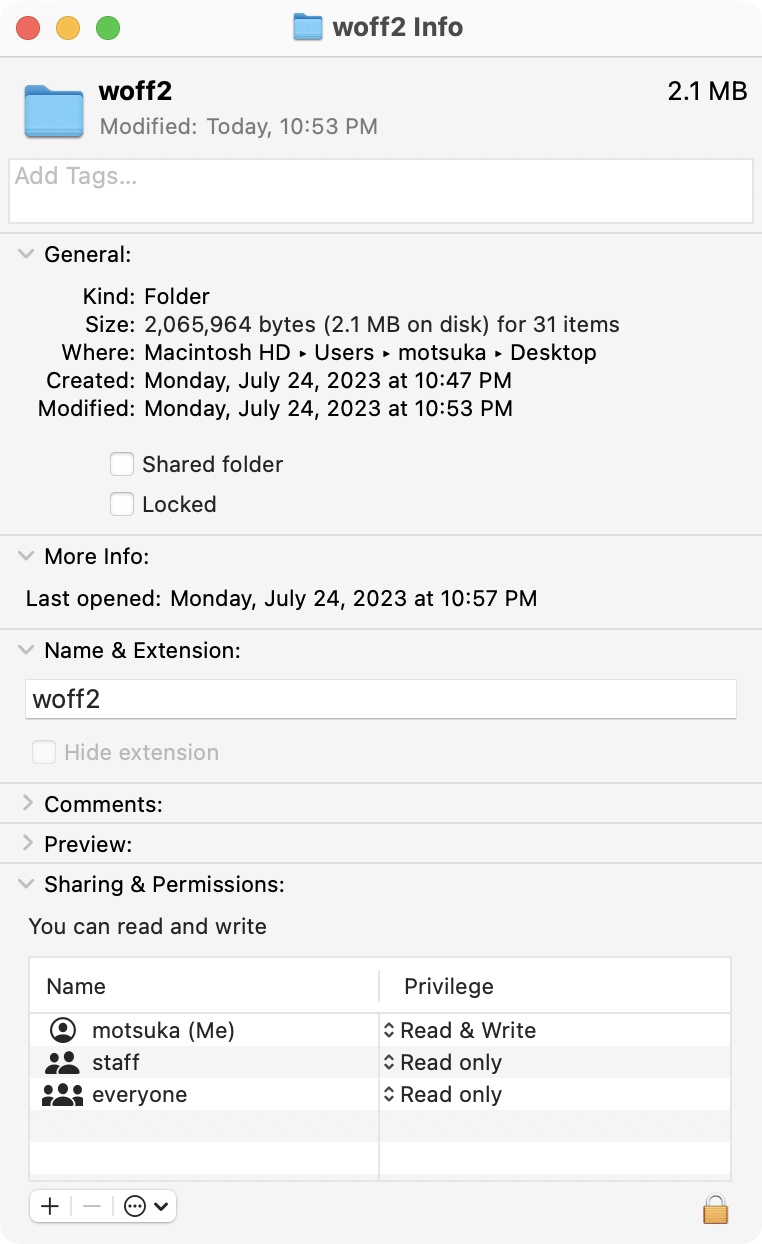Viewport: 762px width, 1244px height.
Task: Enable the Shared folder checkbox
Action: (x=122, y=464)
